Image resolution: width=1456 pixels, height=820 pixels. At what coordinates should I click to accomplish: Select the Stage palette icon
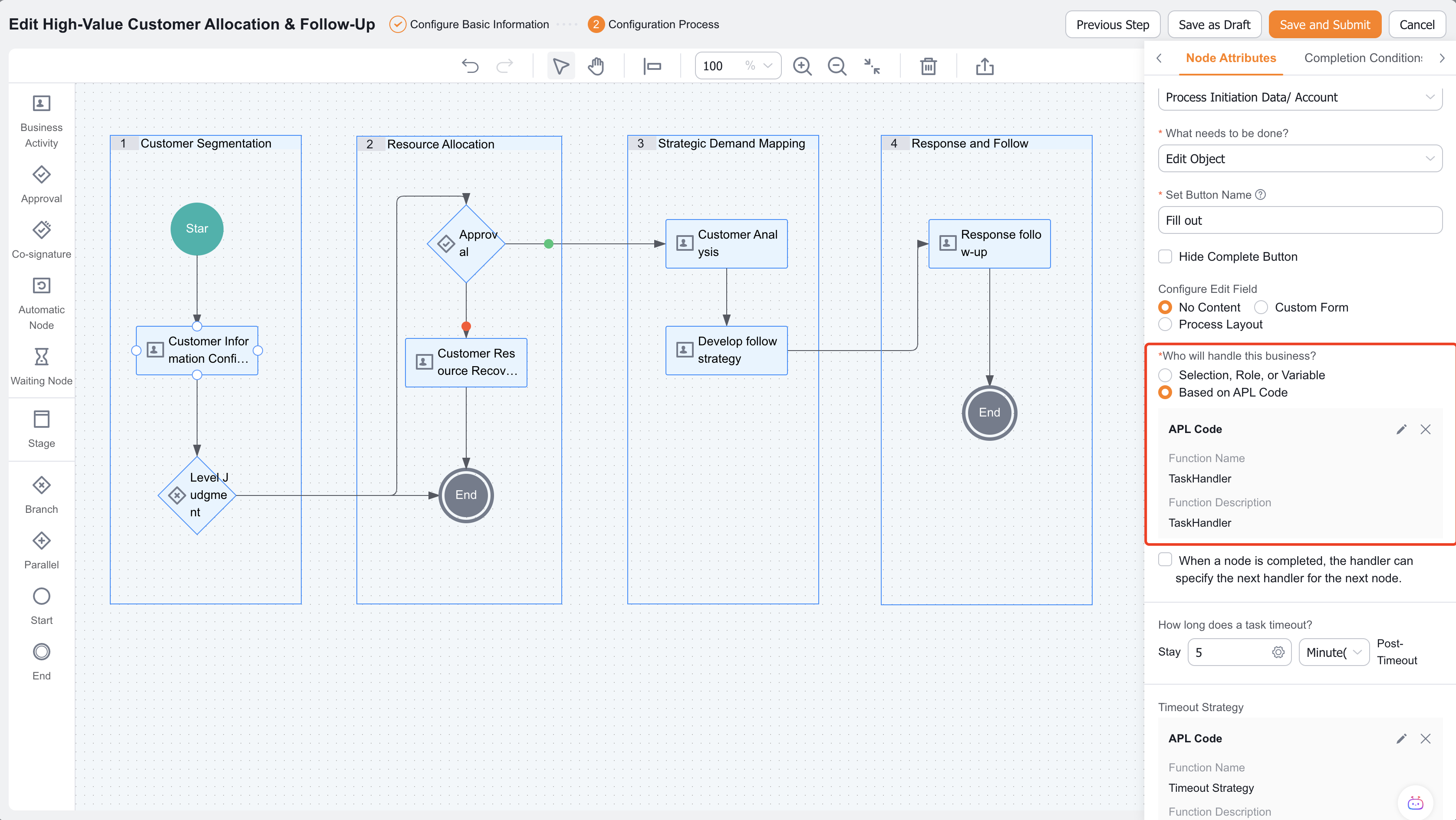(x=41, y=419)
